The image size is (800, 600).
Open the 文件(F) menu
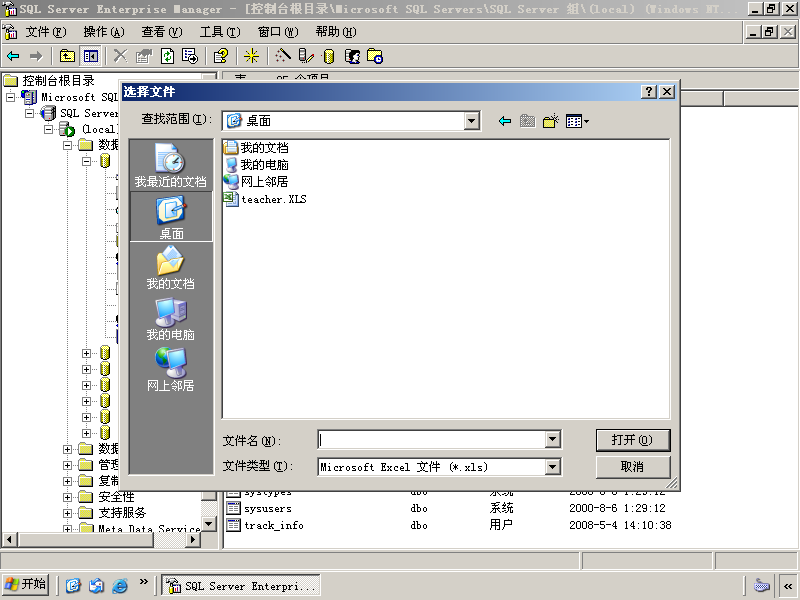point(45,32)
